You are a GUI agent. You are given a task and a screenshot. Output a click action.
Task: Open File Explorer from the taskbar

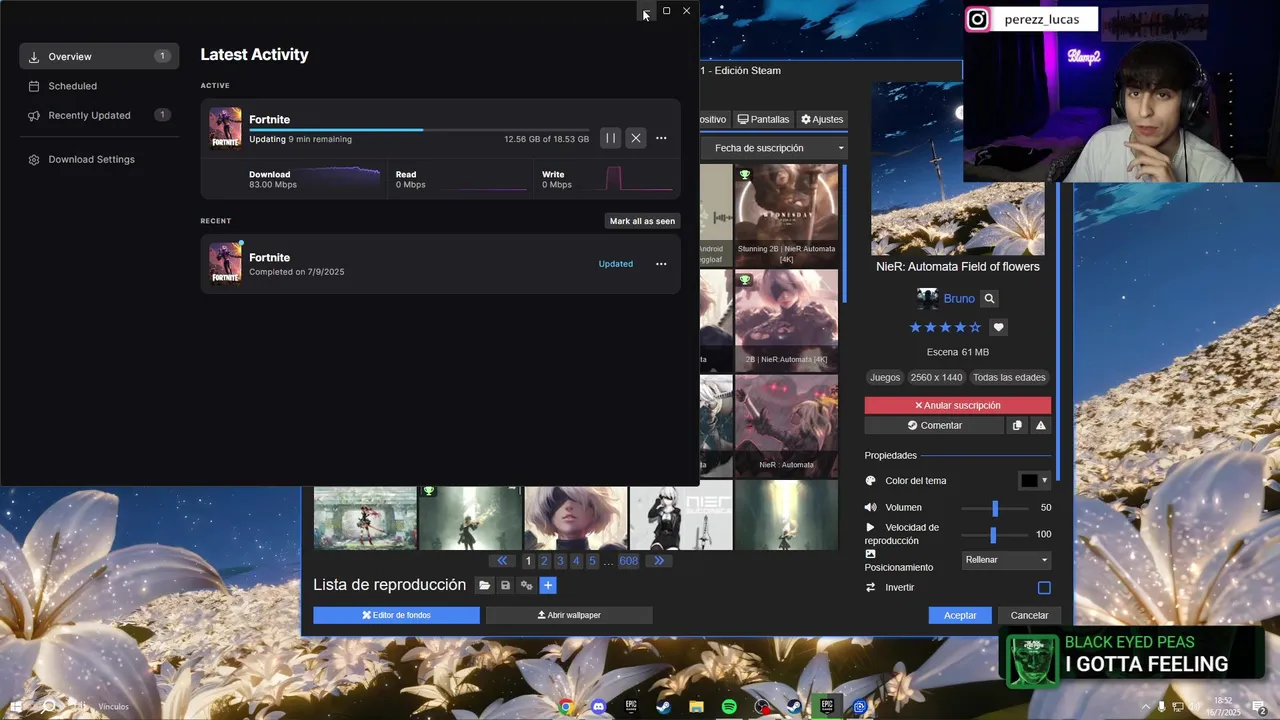[x=696, y=707]
